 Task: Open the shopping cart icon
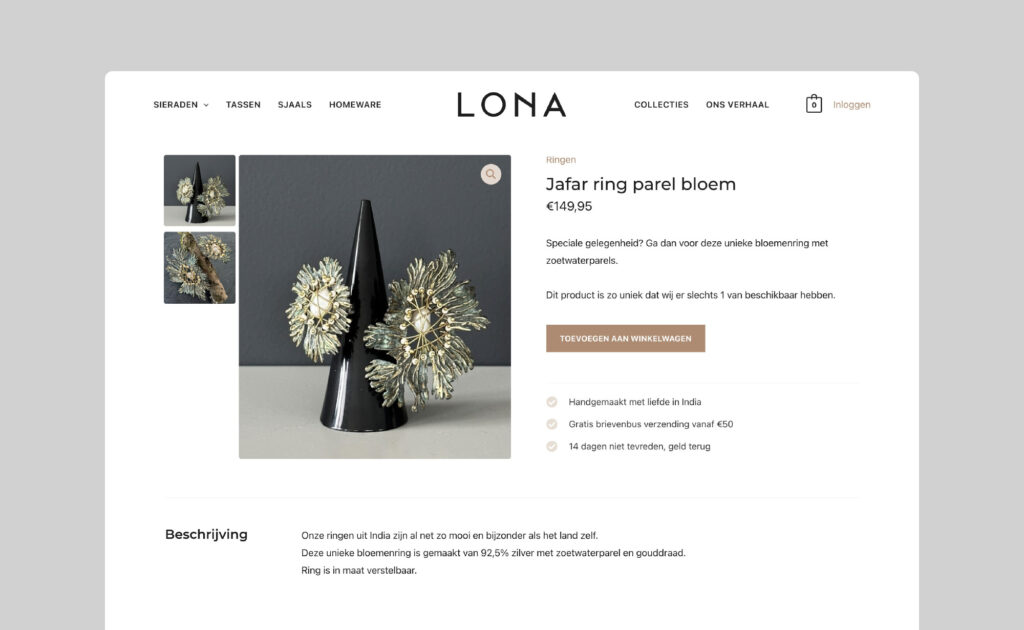click(814, 104)
